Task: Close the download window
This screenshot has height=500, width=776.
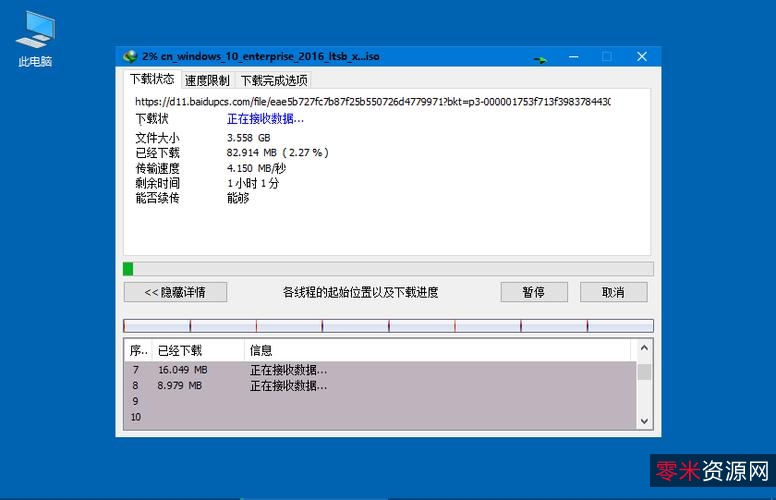Action: 642,56
